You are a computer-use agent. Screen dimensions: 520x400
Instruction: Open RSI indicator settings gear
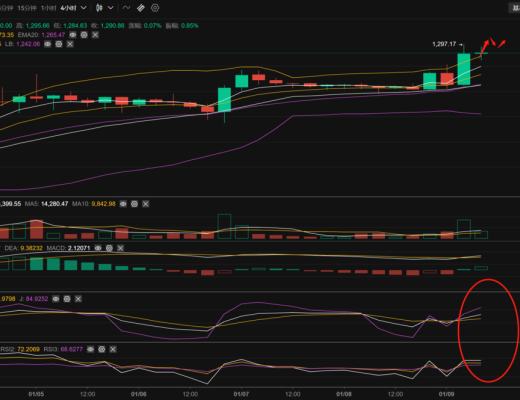click(102, 349)
